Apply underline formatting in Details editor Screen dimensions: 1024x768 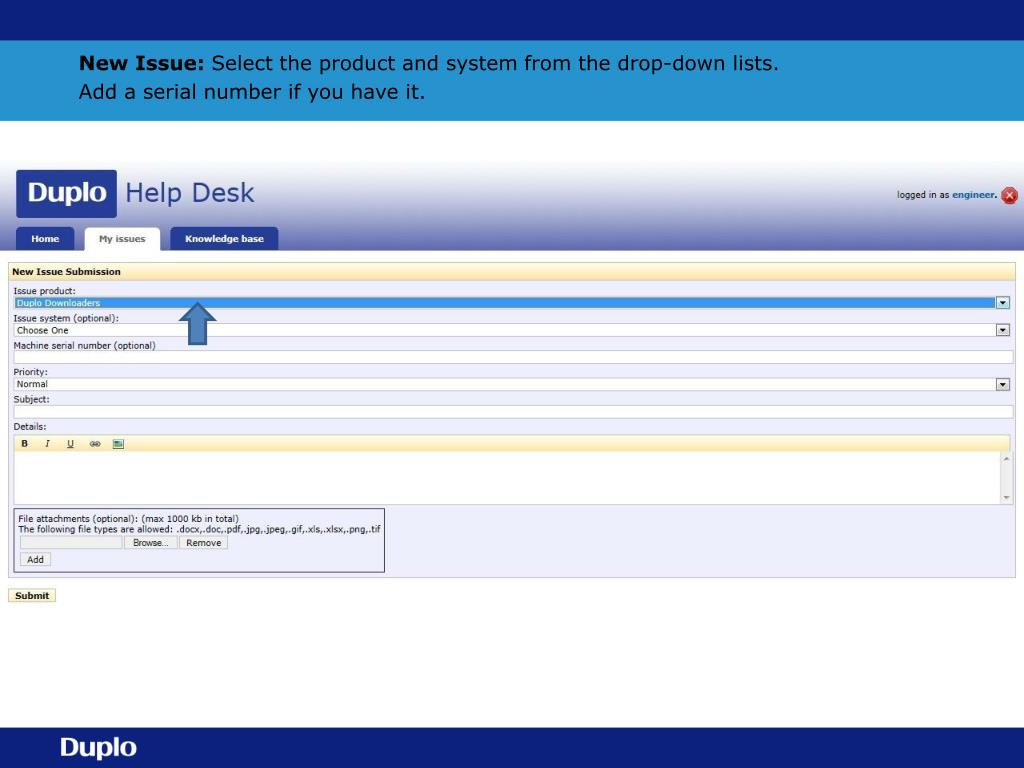point(71,443)
